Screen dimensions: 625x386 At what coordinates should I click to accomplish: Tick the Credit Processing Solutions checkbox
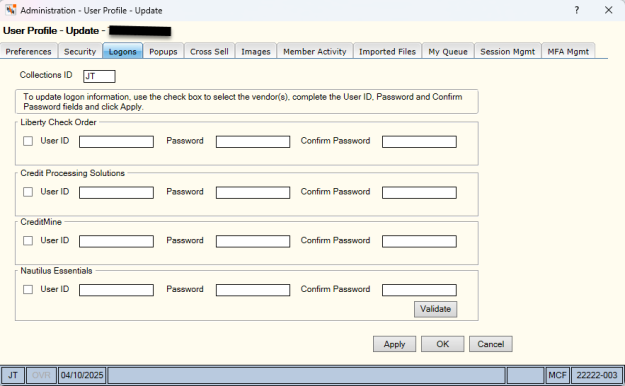(28, 192)
